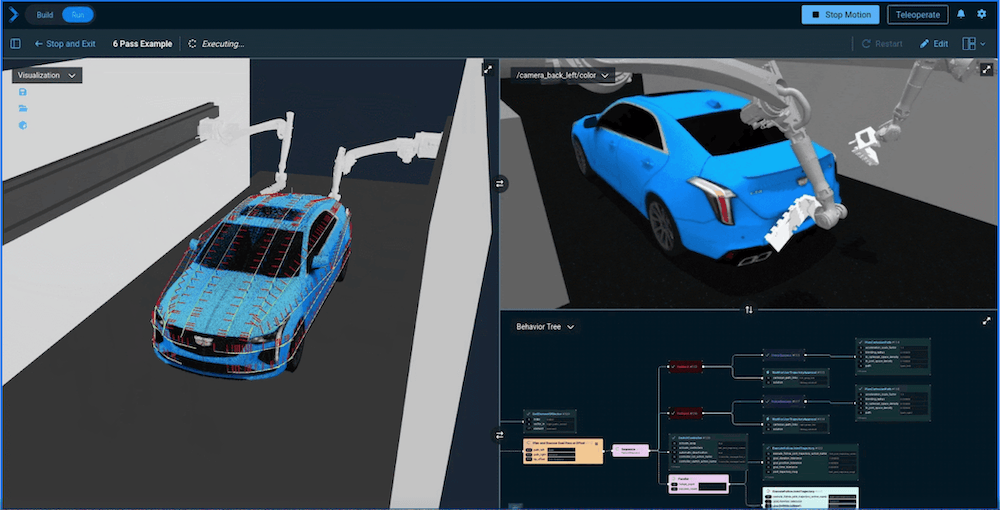This screenshot has height=510, width=1000.
Task: Switch to the Build tab
Action: click(44, 14)
